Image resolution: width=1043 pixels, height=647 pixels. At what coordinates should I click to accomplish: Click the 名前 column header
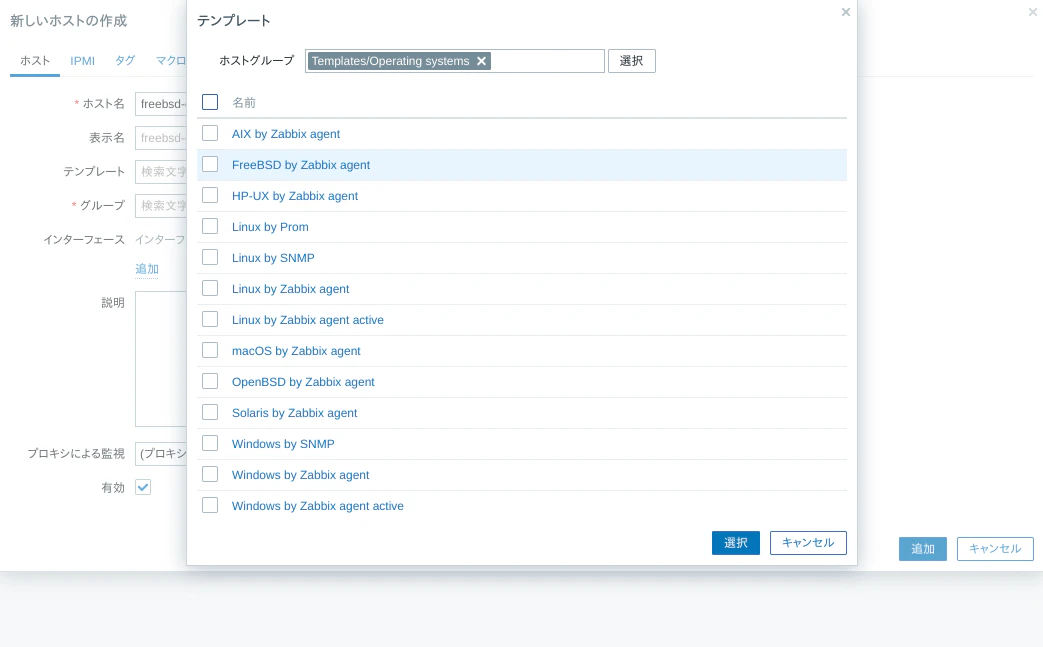click(x=243, y=102)
